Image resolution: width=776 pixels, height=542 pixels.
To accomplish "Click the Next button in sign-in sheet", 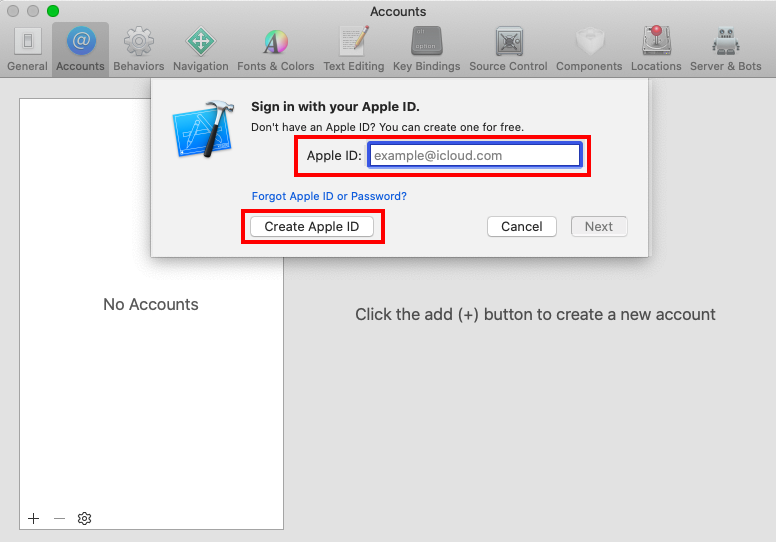I will coord(599,227).
